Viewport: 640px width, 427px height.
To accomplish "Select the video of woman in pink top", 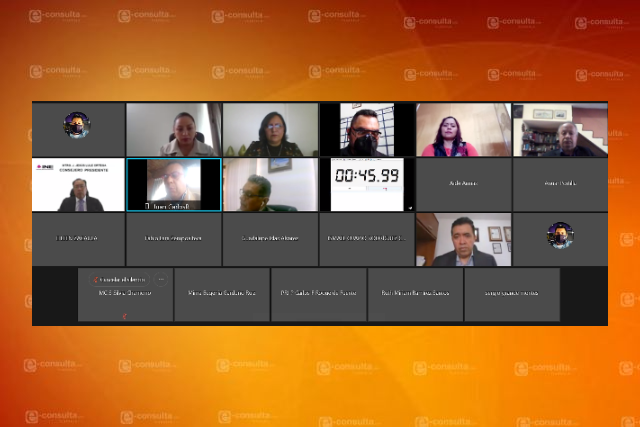I will [463, 130].
